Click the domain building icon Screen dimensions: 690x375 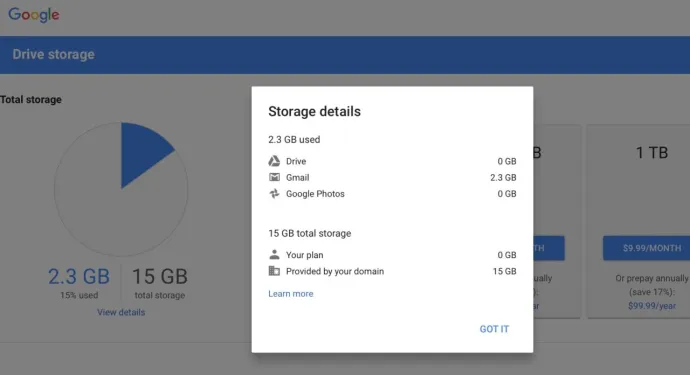click(x=274, y=271)
